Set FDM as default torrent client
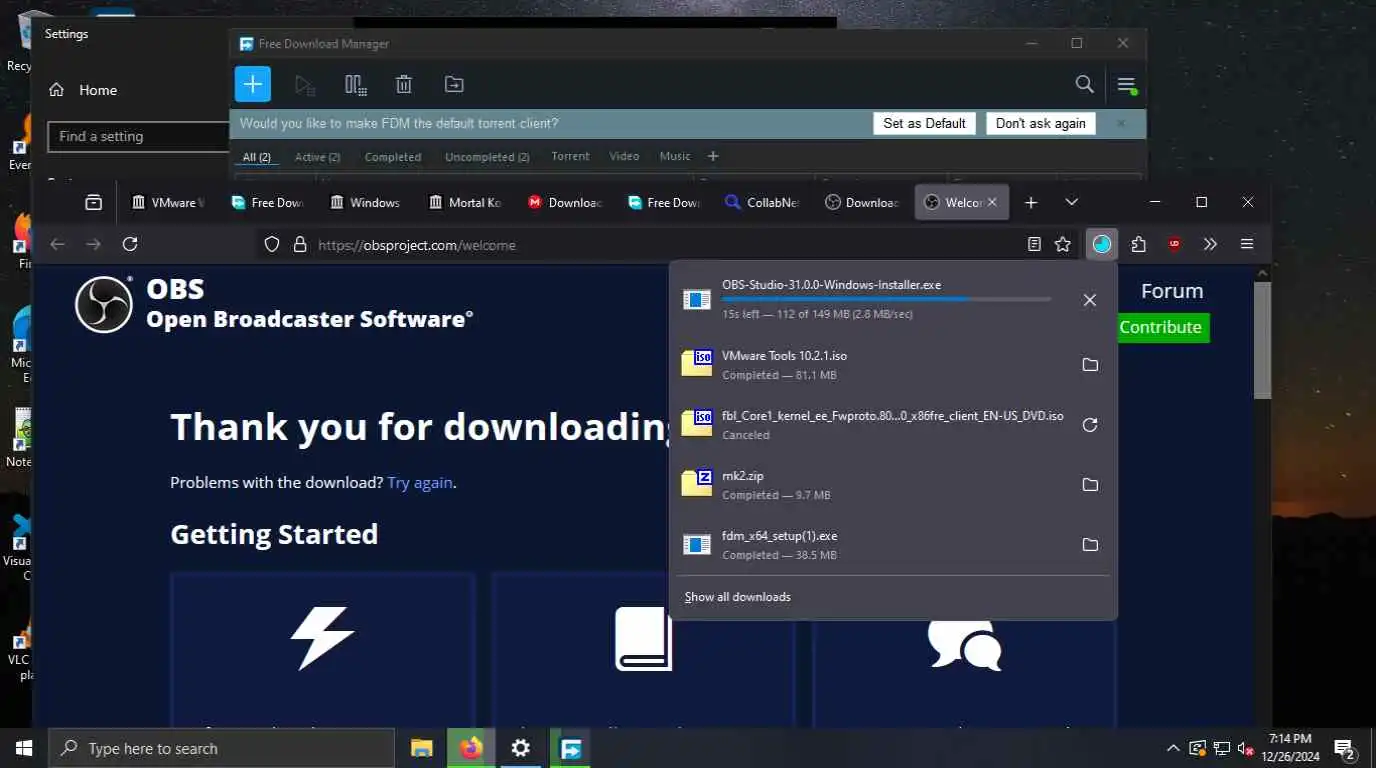 click(924, 124)
